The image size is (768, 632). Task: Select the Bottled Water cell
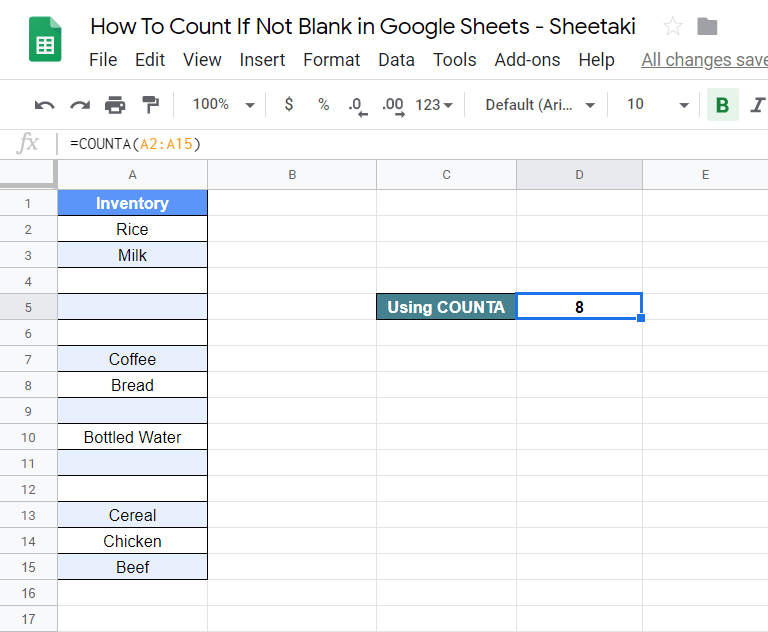click(x=132, y=437)
